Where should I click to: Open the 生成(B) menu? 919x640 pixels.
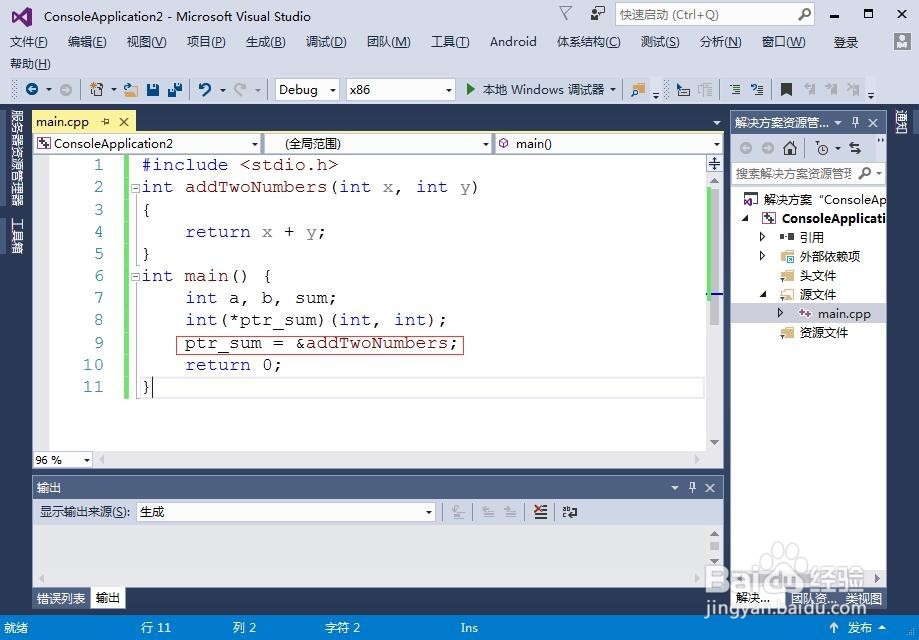(x=266, y=42)
